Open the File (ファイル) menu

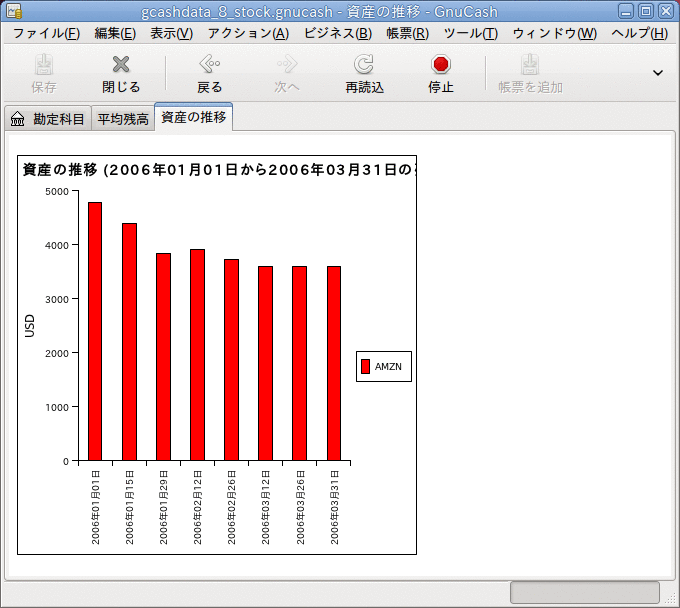(46, 33)
